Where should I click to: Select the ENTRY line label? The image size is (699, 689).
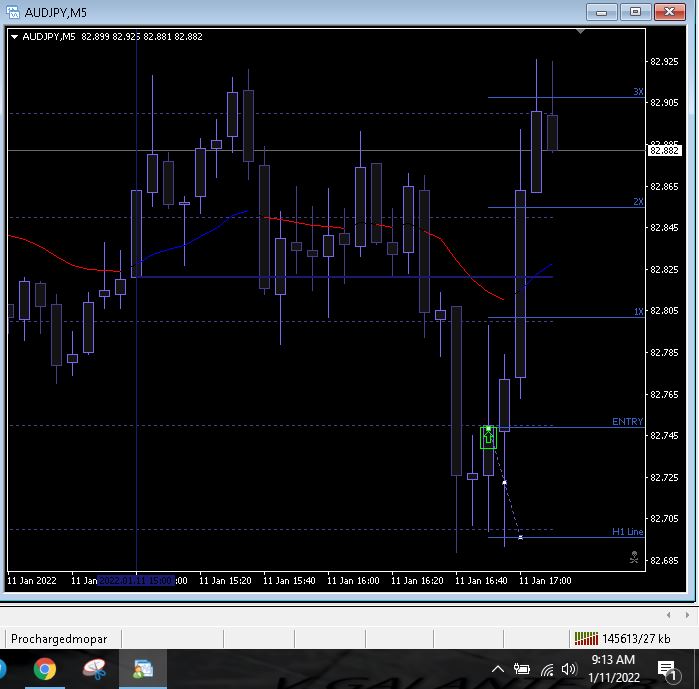[627, 422]
